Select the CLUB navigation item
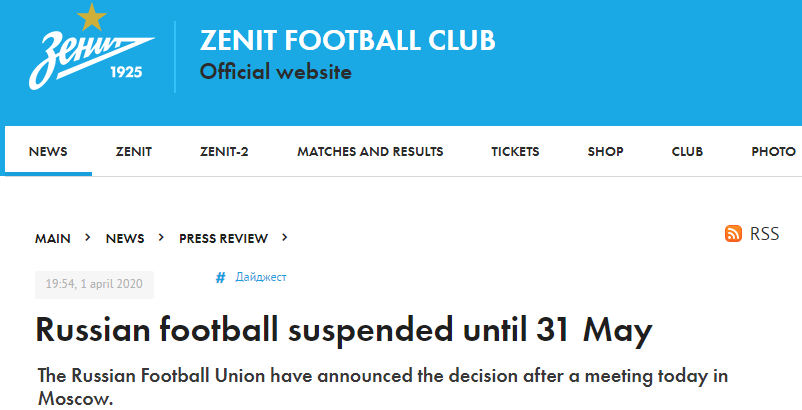 (x=687, y=152)
